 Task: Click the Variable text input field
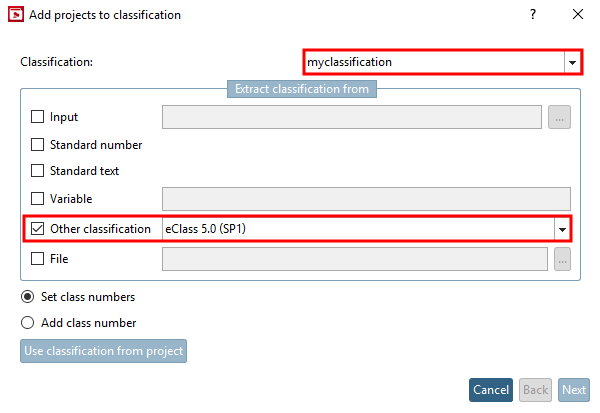coord(365,199)
